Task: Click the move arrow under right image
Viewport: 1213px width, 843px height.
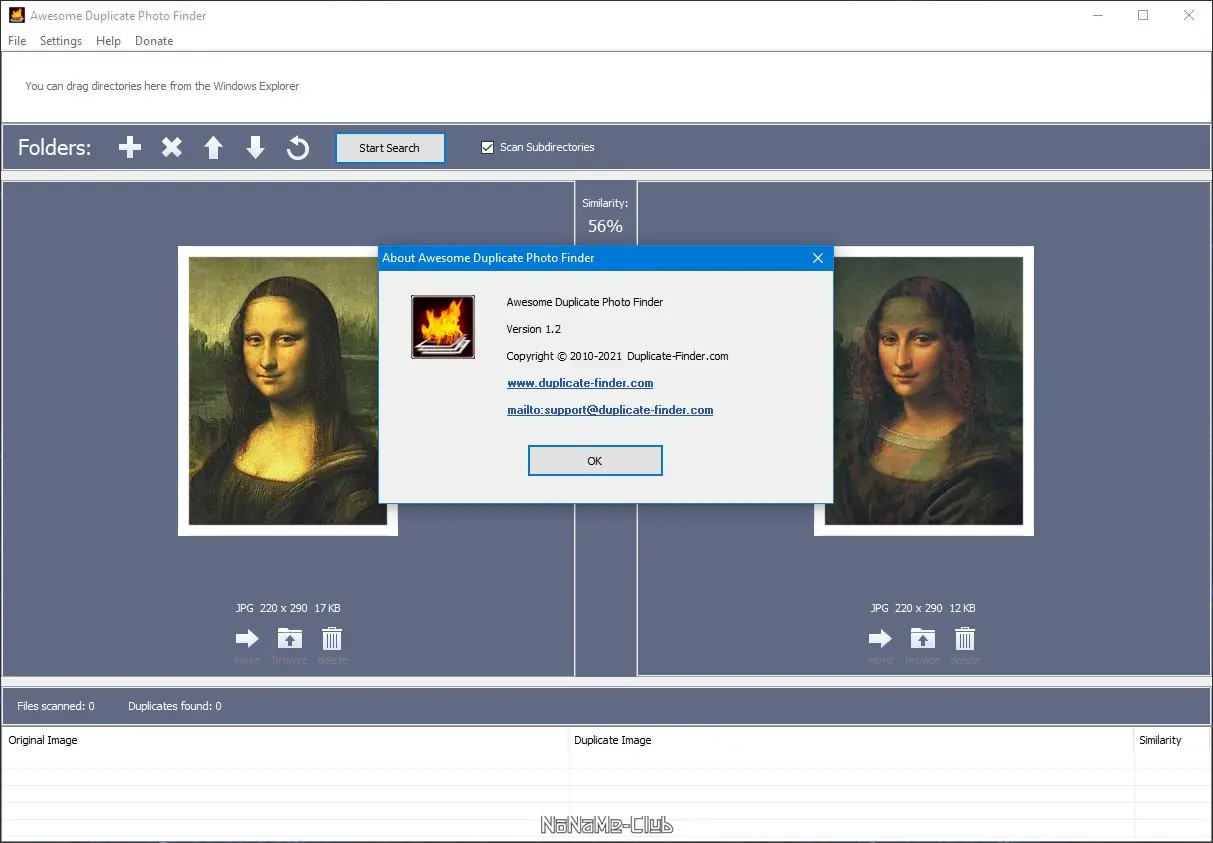Action: pyautogui.click(x=880, y=639)
